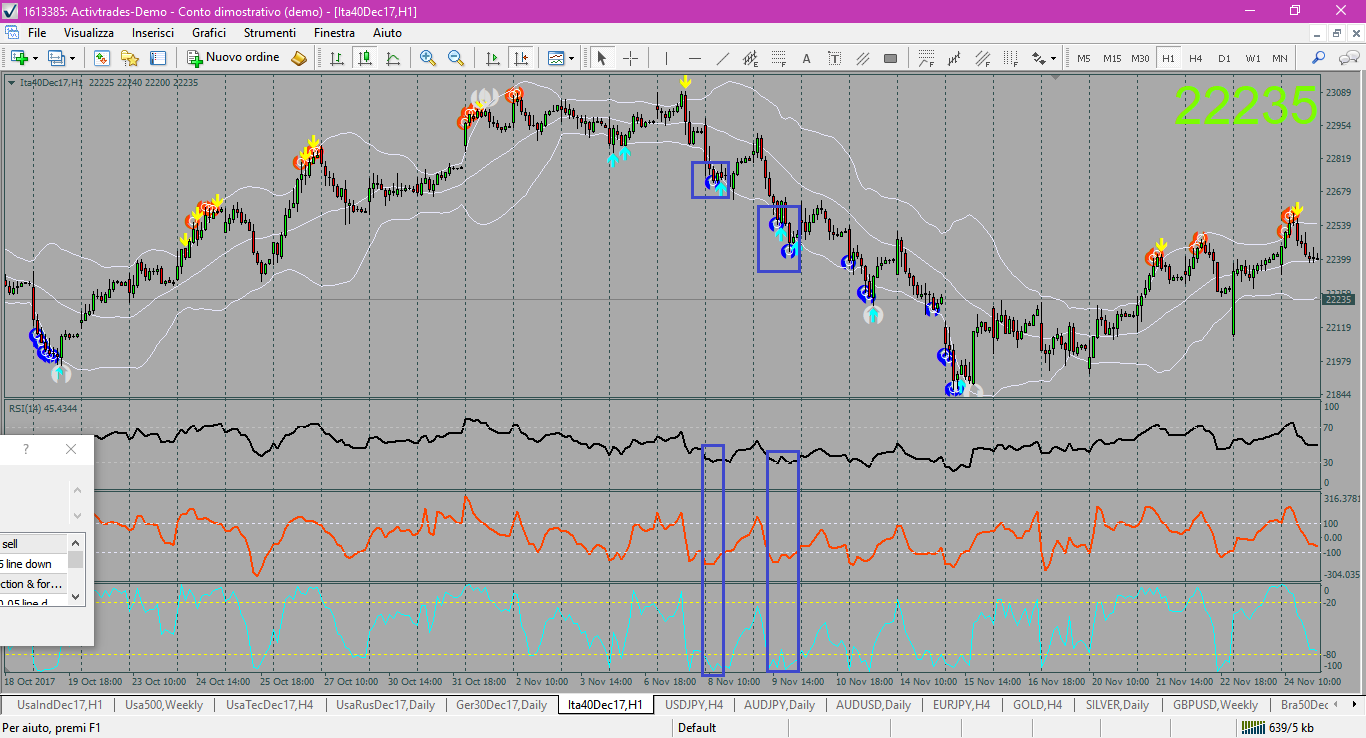The image size is (1366, 738).
Task: Open the Profiles icon
Action: (x=57, y=58)
